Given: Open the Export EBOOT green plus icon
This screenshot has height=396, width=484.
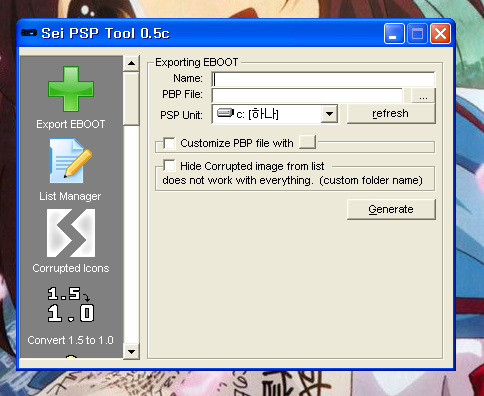Looking at the screenshot, I should 71,89.
